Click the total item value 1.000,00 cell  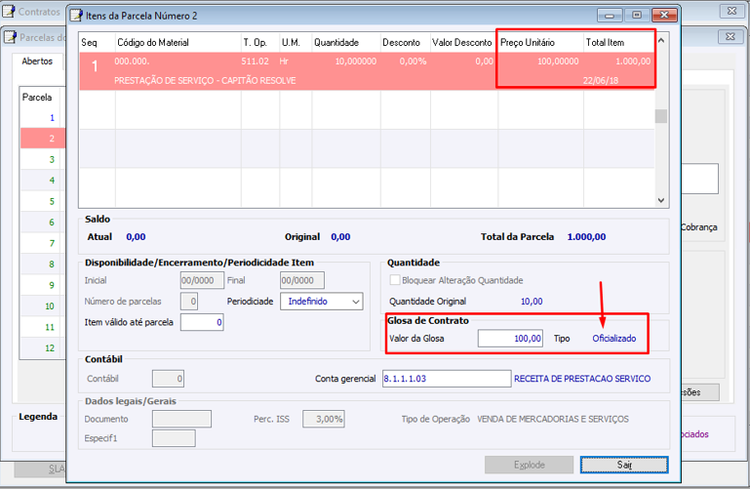(x=632, y=61)
